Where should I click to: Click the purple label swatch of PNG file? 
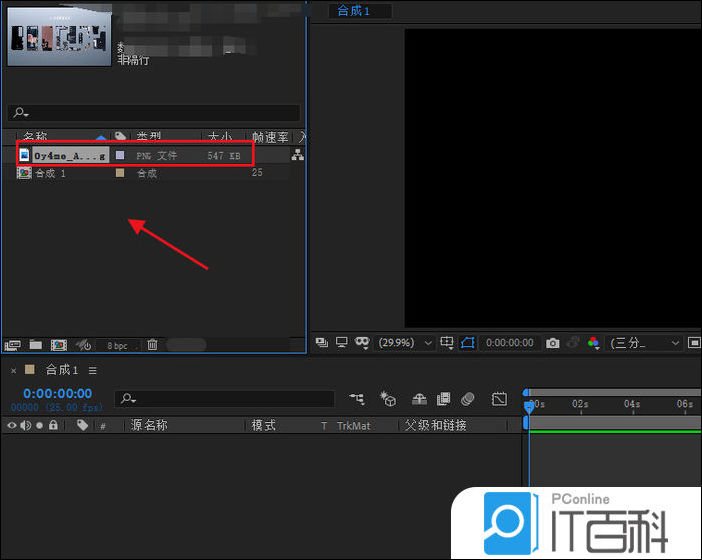pyautogui.click(x=120, y=155)
